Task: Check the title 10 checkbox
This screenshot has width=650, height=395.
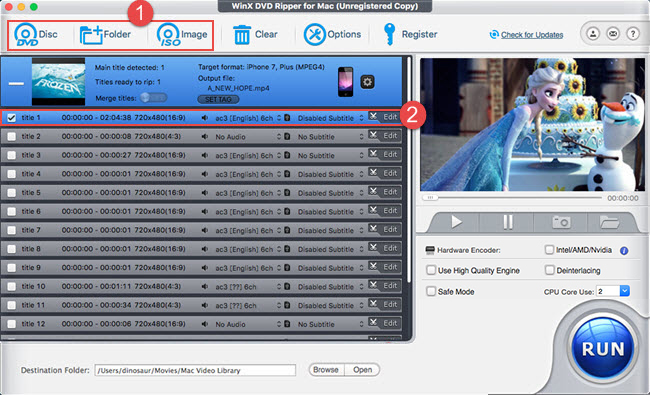Action: click(x=12, y=286)
